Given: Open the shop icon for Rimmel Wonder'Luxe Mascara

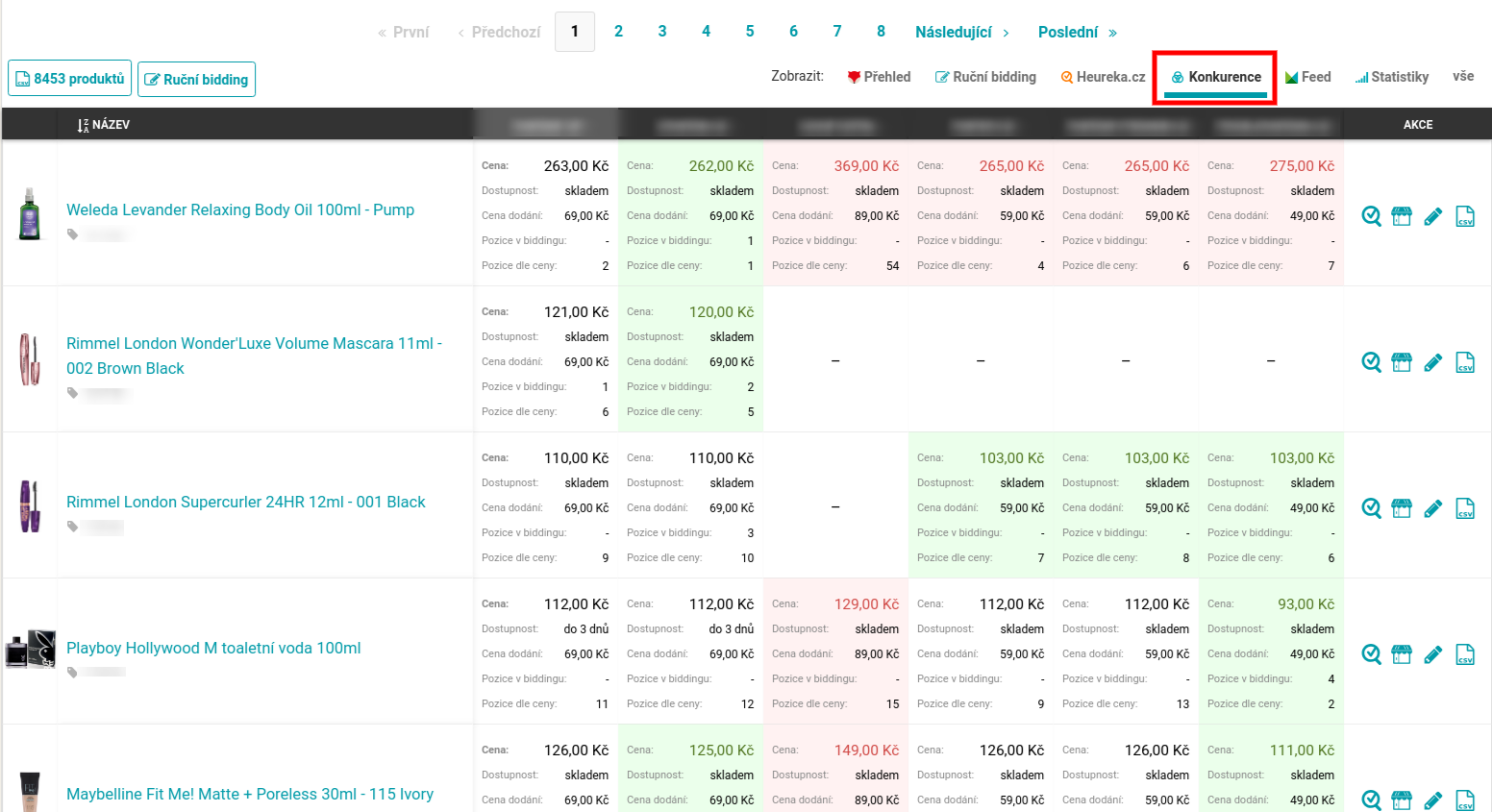Looking at the screenshot, I should coord(1402,362).
